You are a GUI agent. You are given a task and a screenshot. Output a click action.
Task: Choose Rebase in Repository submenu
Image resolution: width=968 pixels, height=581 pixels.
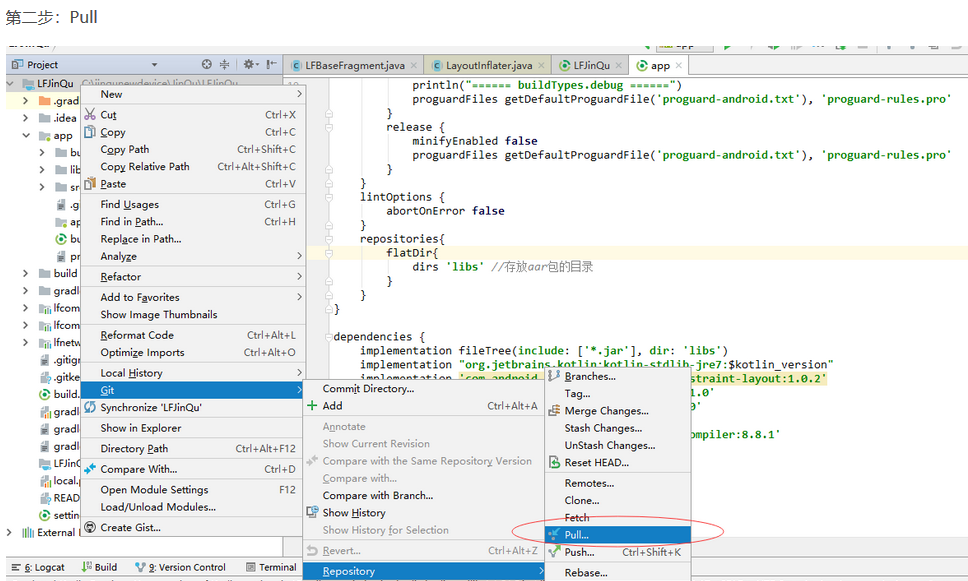617,572
